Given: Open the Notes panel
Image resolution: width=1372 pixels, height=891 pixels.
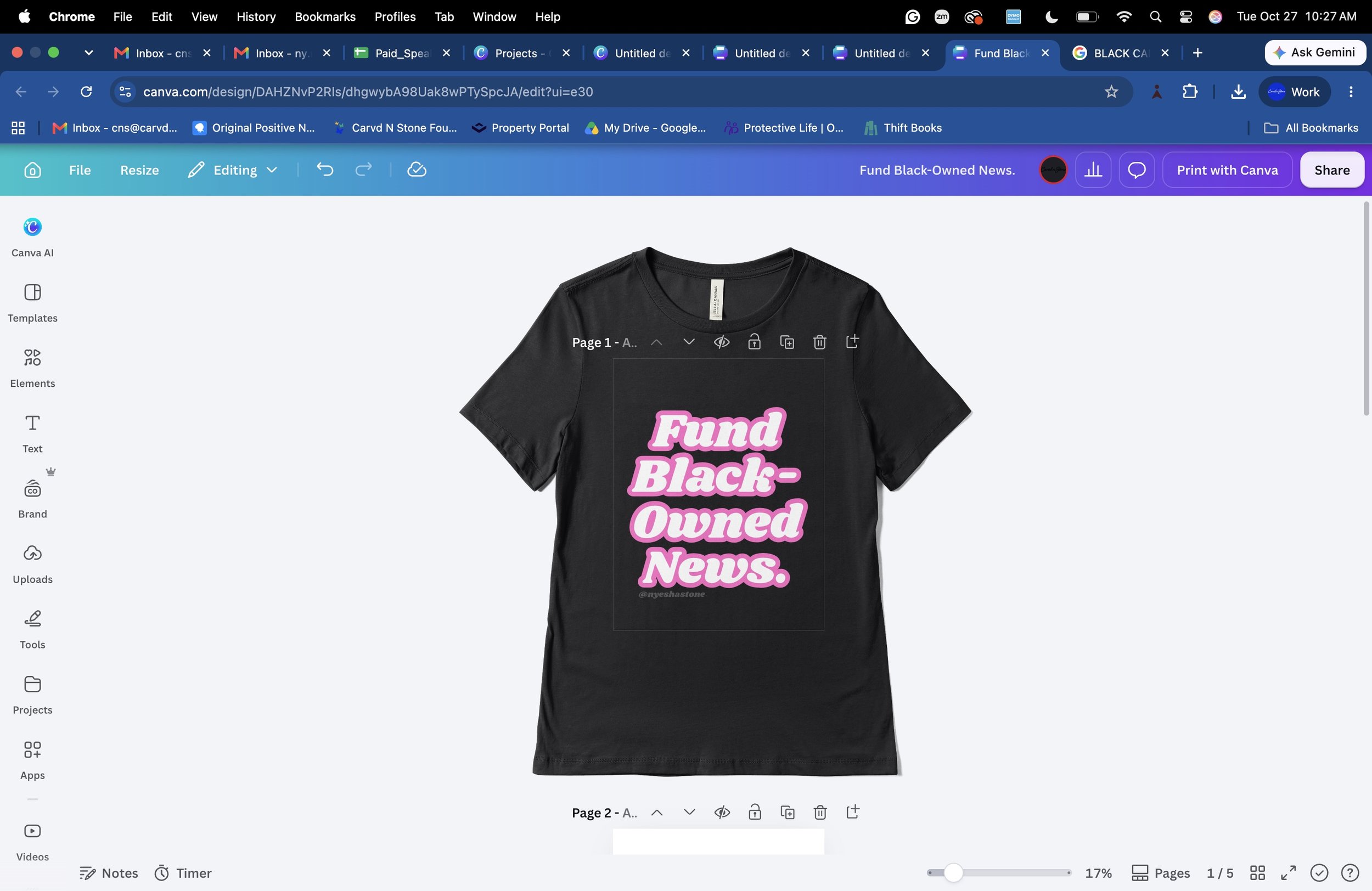Looking at the screenshot, I should click(109, 873).
